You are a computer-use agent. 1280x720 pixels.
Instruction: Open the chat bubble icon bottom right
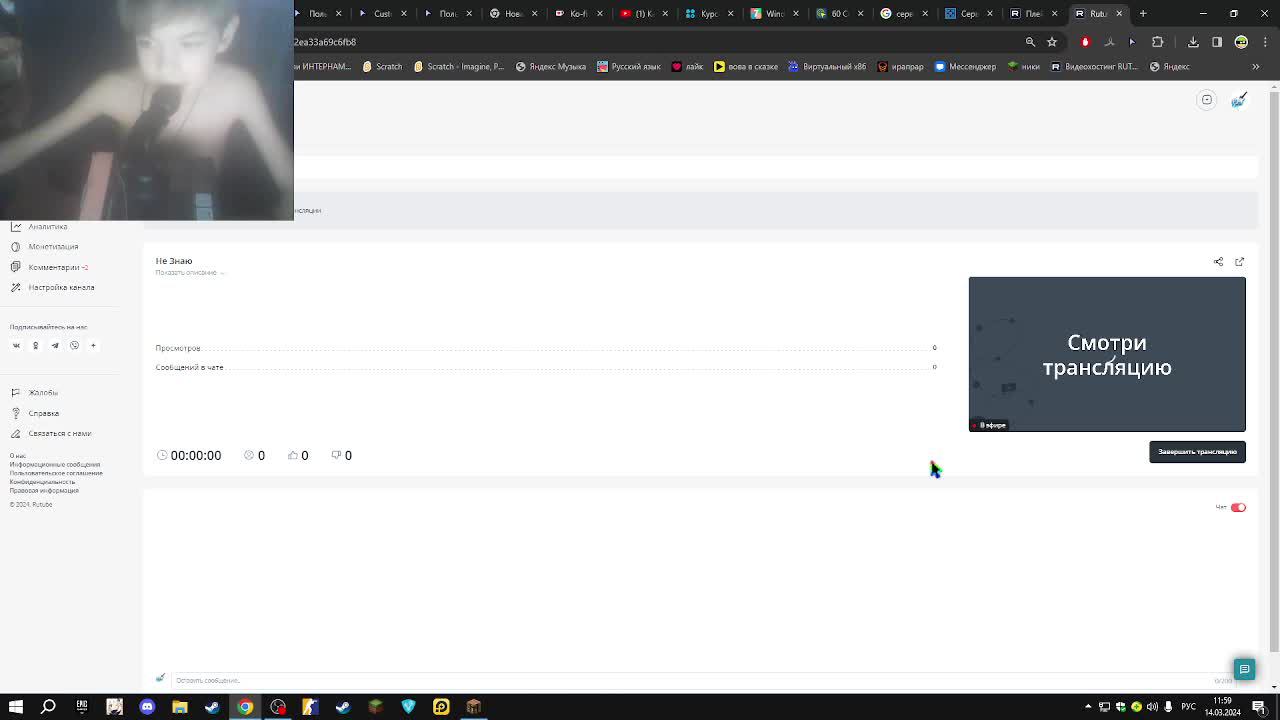pyautogui.click(x=1244, y=670)
